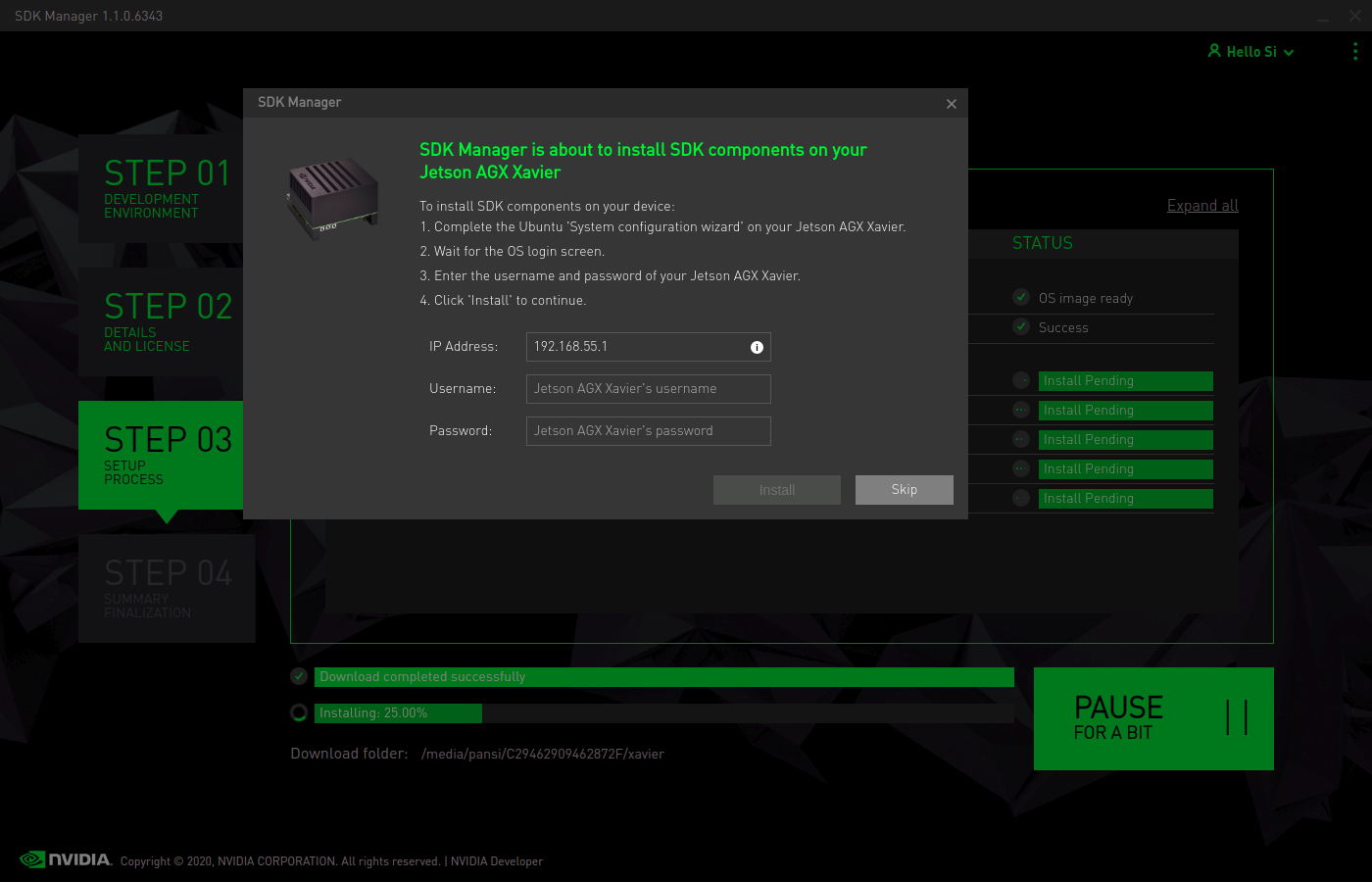
Task: Click the NVIDIA logo in footer
Action: pos(66,859)
